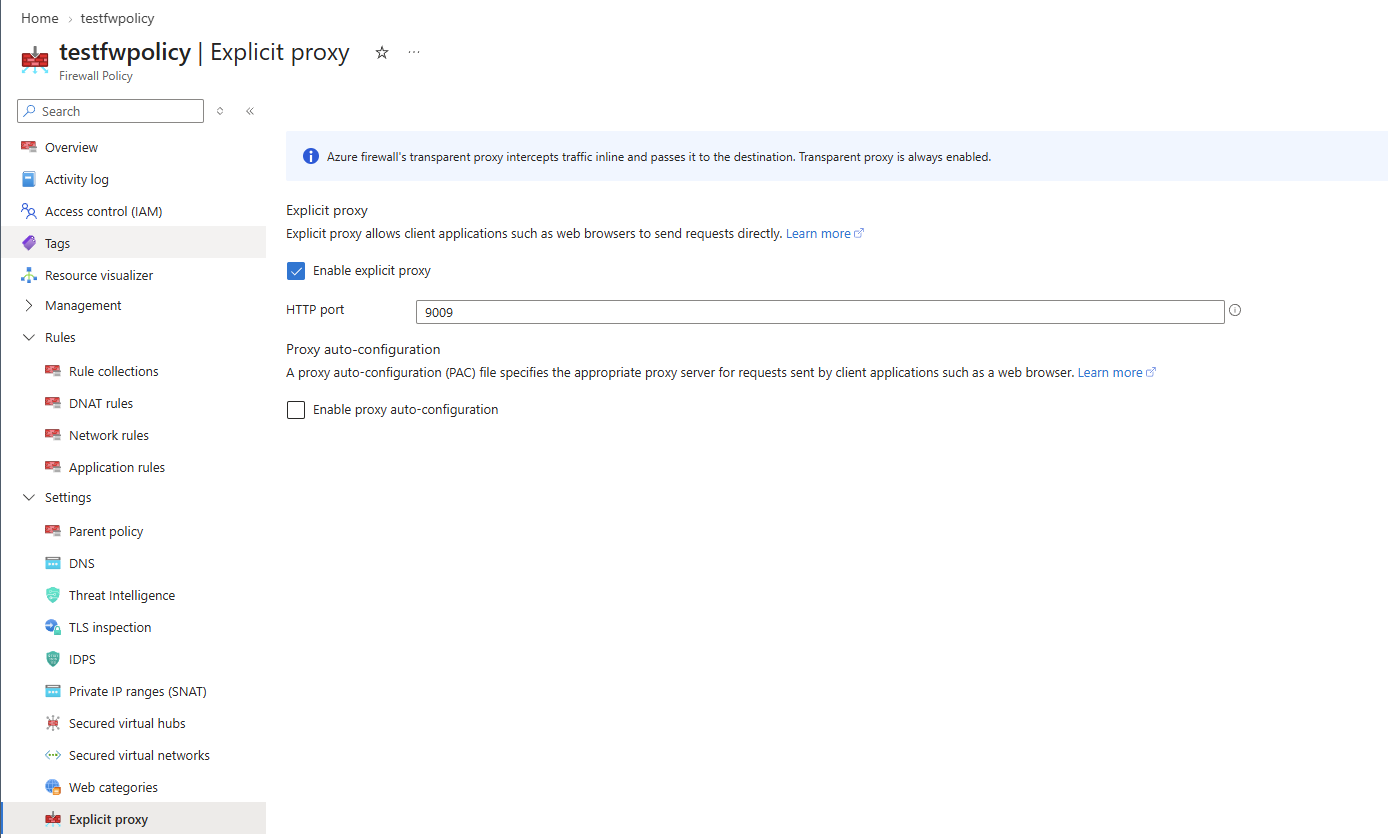Click the Rule collections firewall icon
The height and width of the screenshot is (838, 1388).
tap(53, 371)
